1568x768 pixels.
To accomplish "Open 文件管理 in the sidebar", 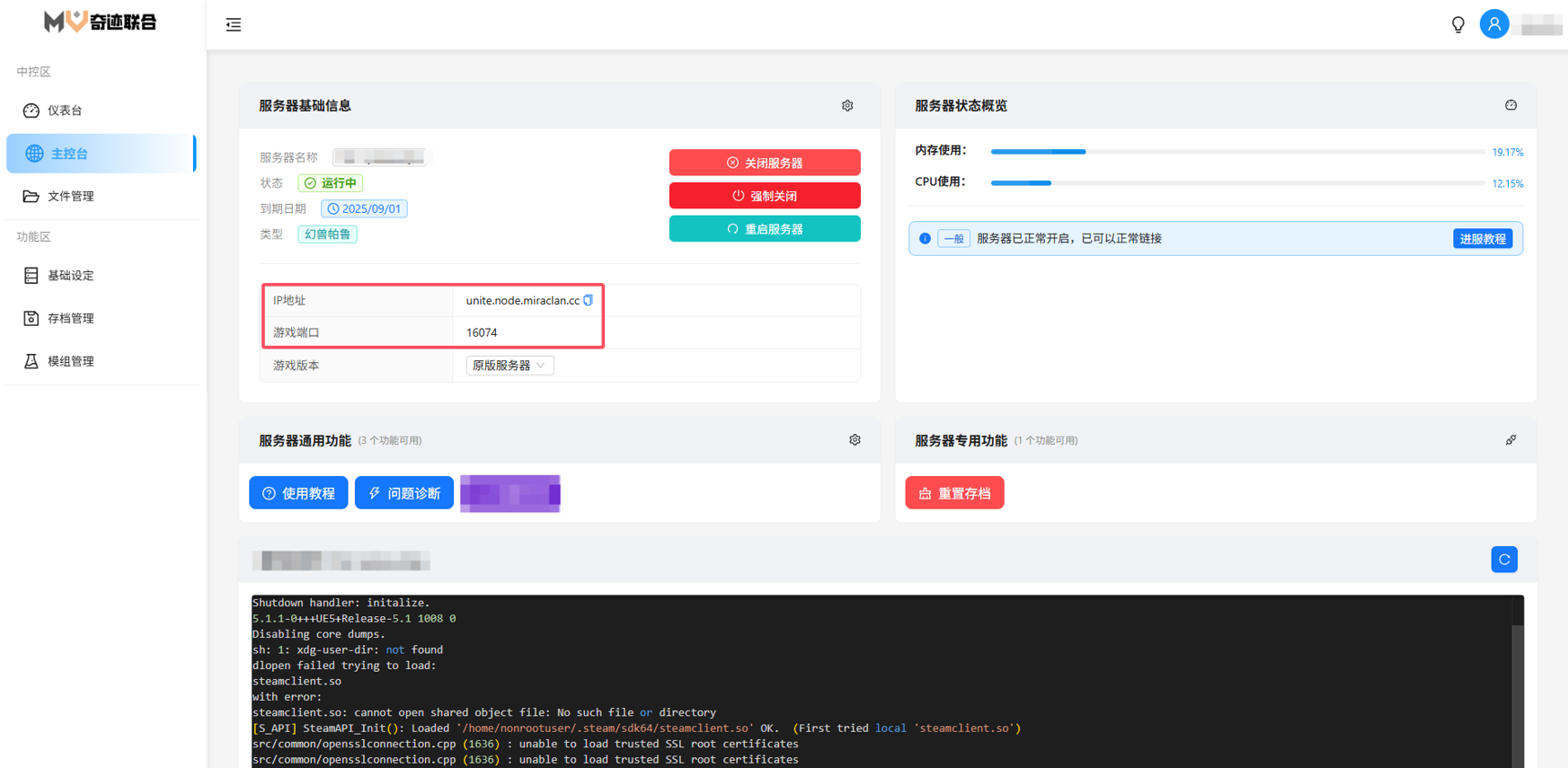I will (x=70, y=197).
